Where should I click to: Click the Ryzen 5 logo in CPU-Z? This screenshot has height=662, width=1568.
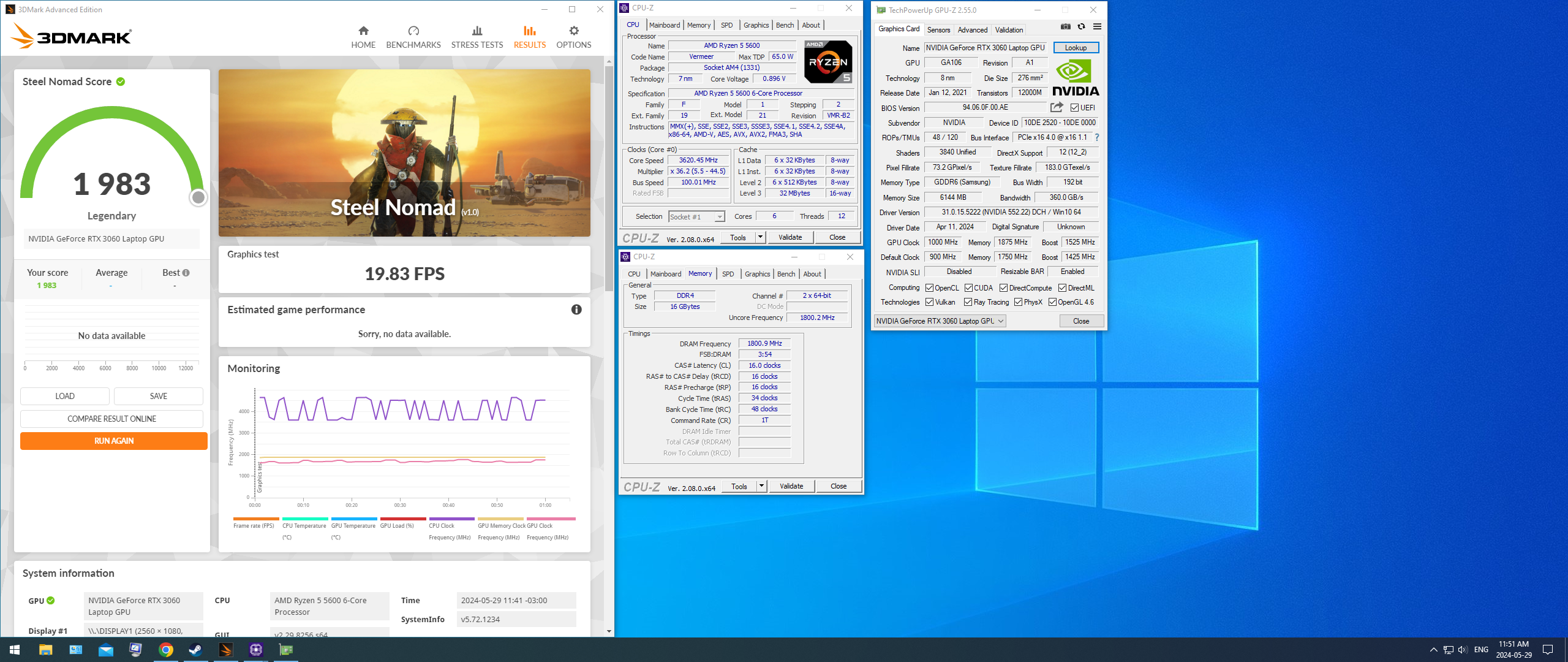(x=828, y=62)
